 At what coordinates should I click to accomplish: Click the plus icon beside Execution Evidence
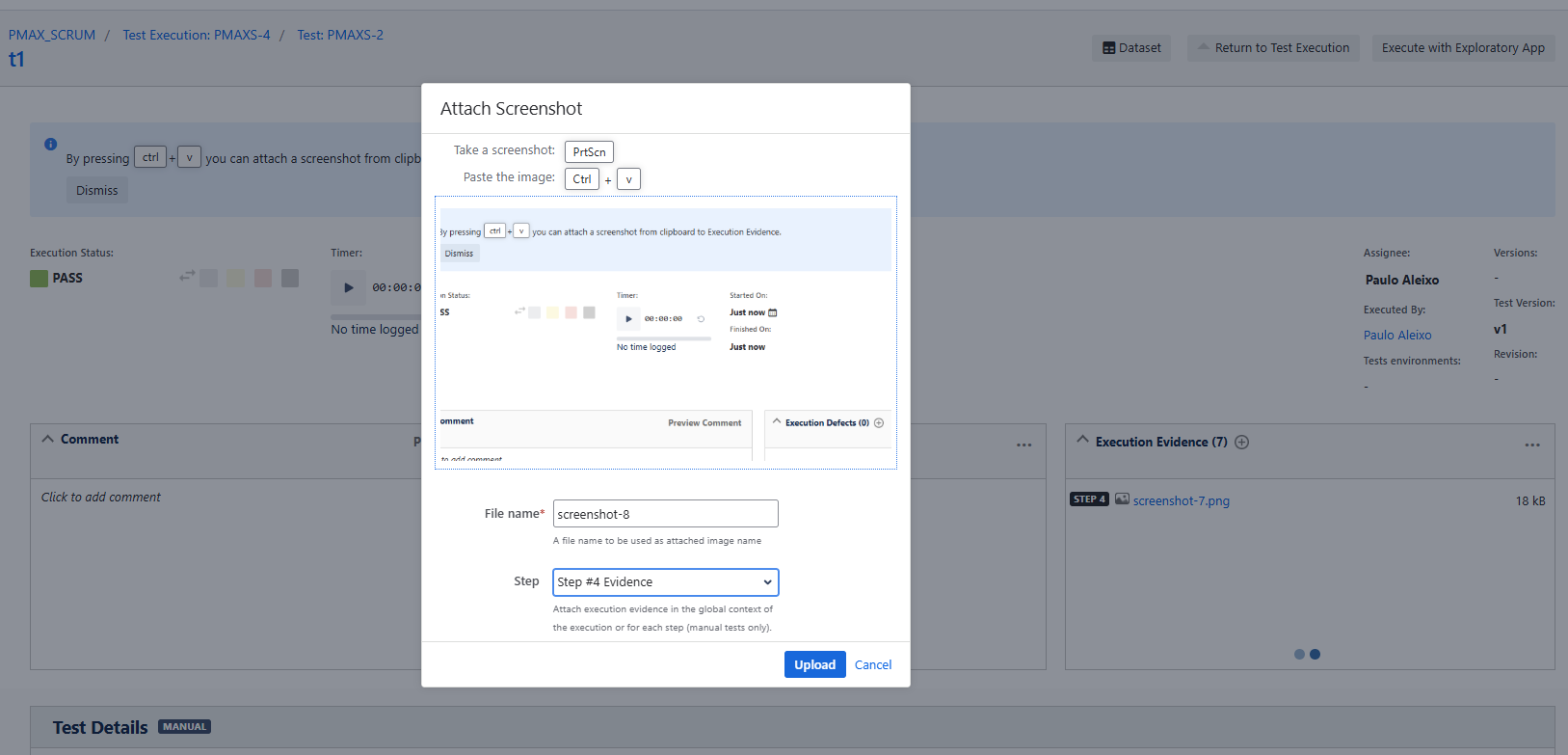tap(1242, 443)
